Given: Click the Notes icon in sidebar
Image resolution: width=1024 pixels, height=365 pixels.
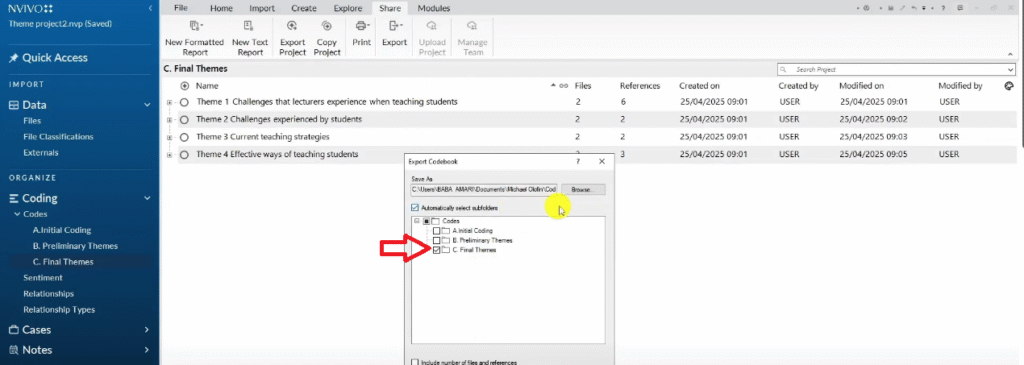Looking at the screenshot, I should click(13, 350).
